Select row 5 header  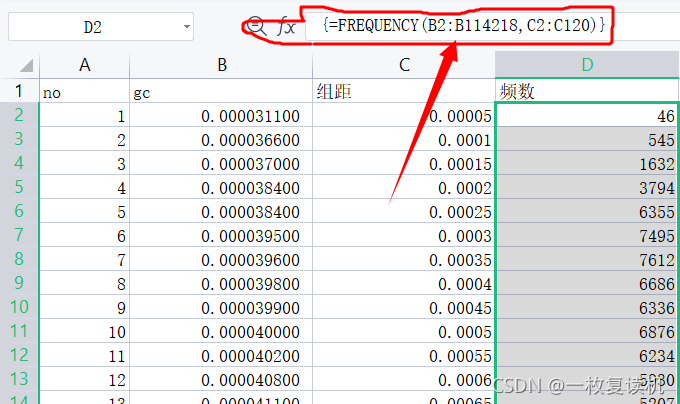(x=19, y=187)
